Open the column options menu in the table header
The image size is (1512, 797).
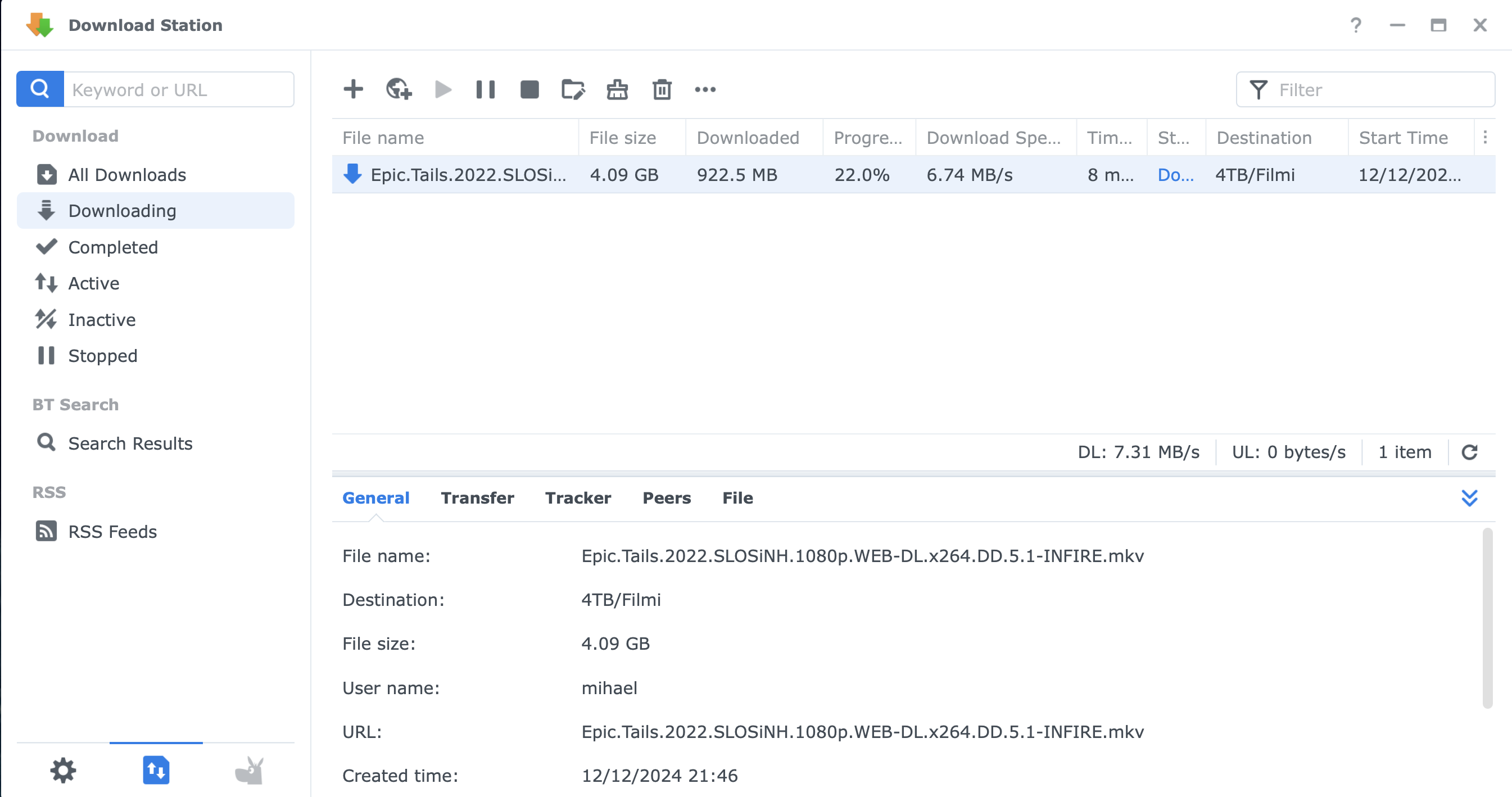tap(1485, 137)
